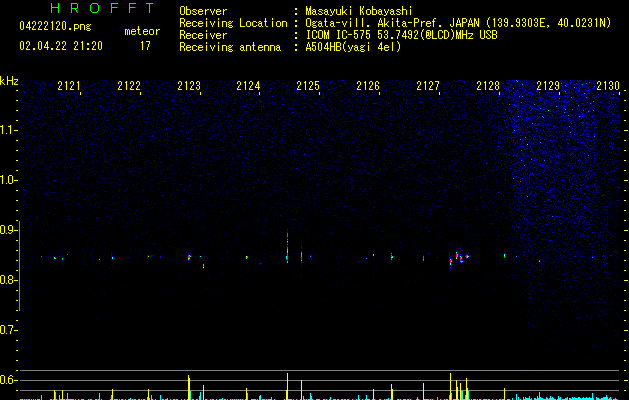Click the observer name Masayuki Kobayashi

pos(359,11)
